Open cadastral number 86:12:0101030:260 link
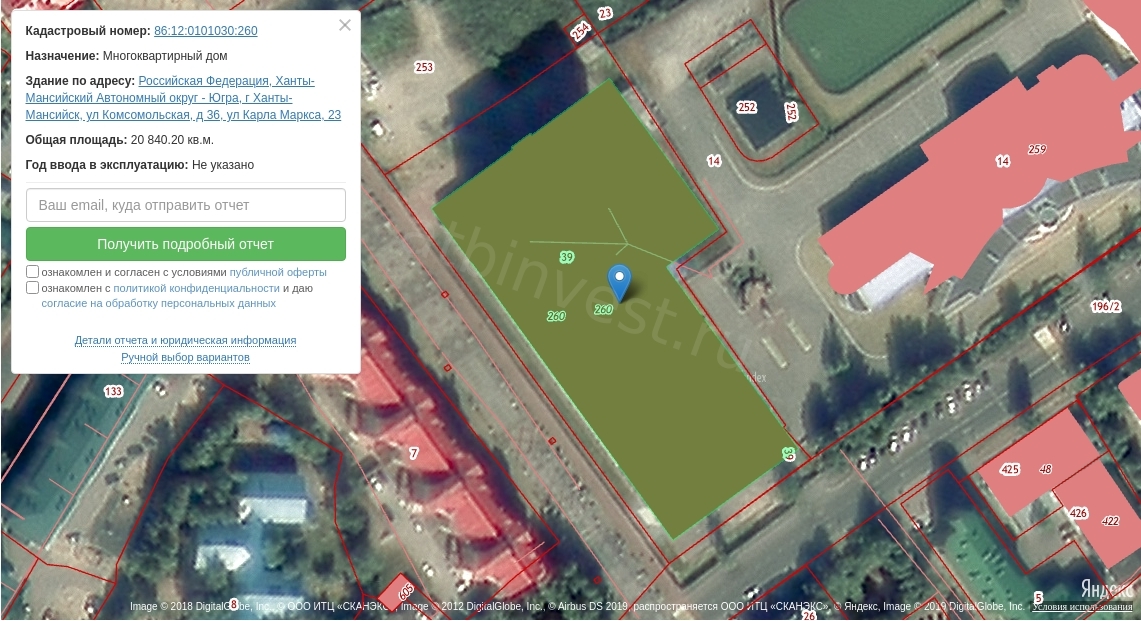Screen dimensions: 1141x621 coord(205,31)
